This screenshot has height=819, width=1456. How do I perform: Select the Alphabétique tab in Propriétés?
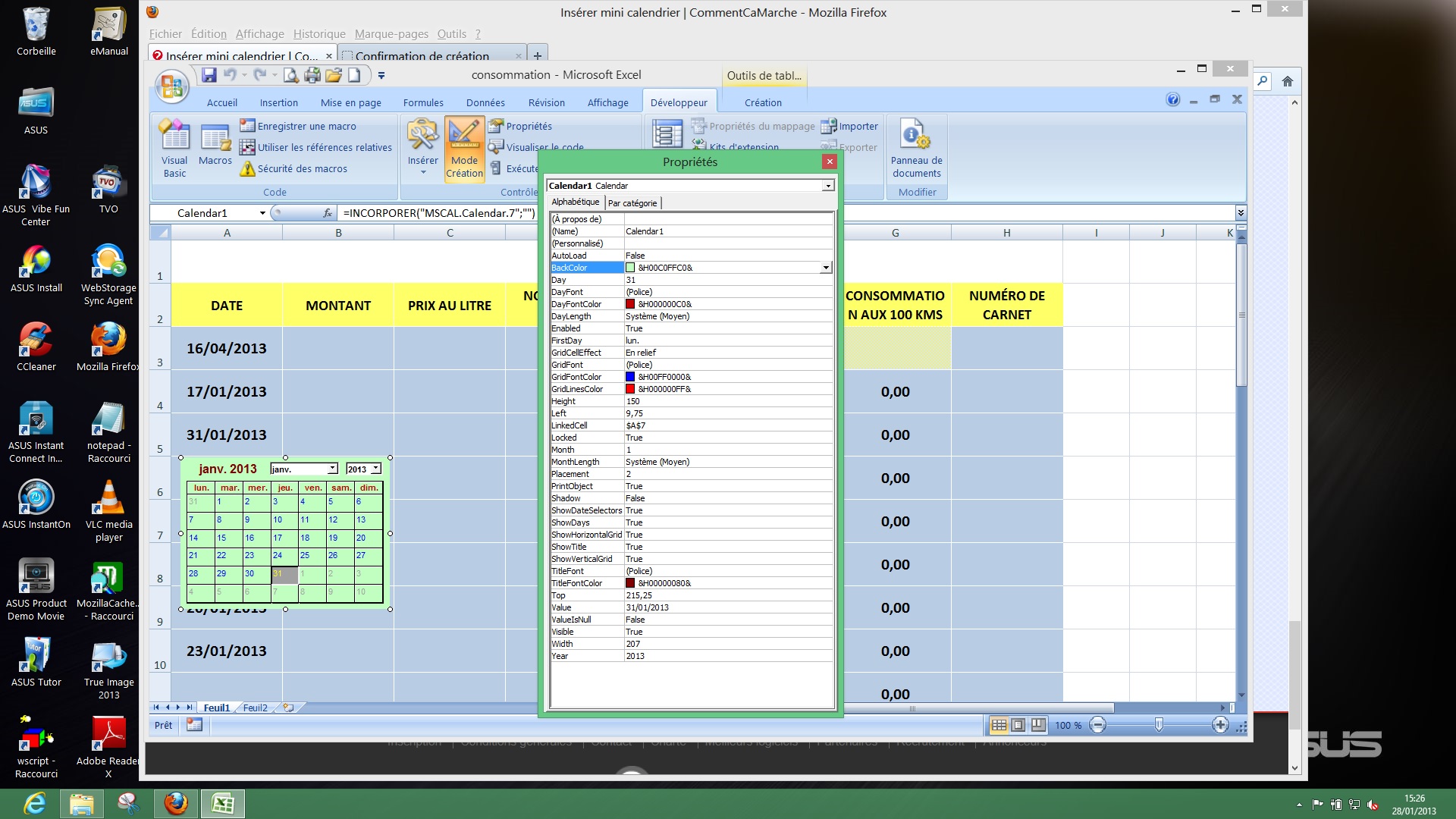coord(575,202)
